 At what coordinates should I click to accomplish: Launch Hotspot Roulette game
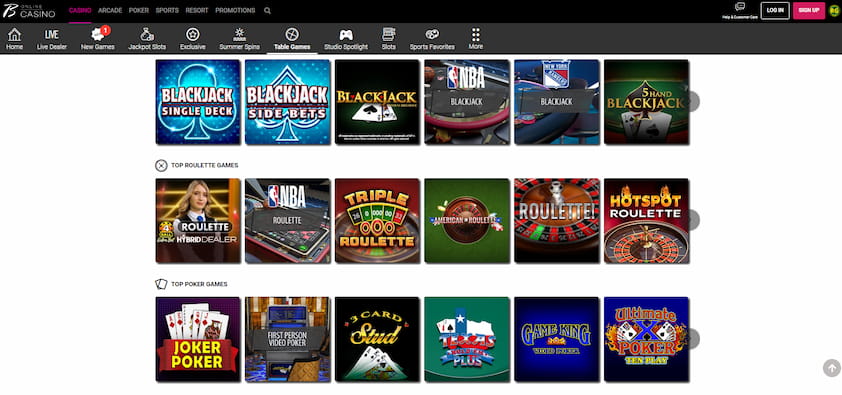(x=646, y=221)
